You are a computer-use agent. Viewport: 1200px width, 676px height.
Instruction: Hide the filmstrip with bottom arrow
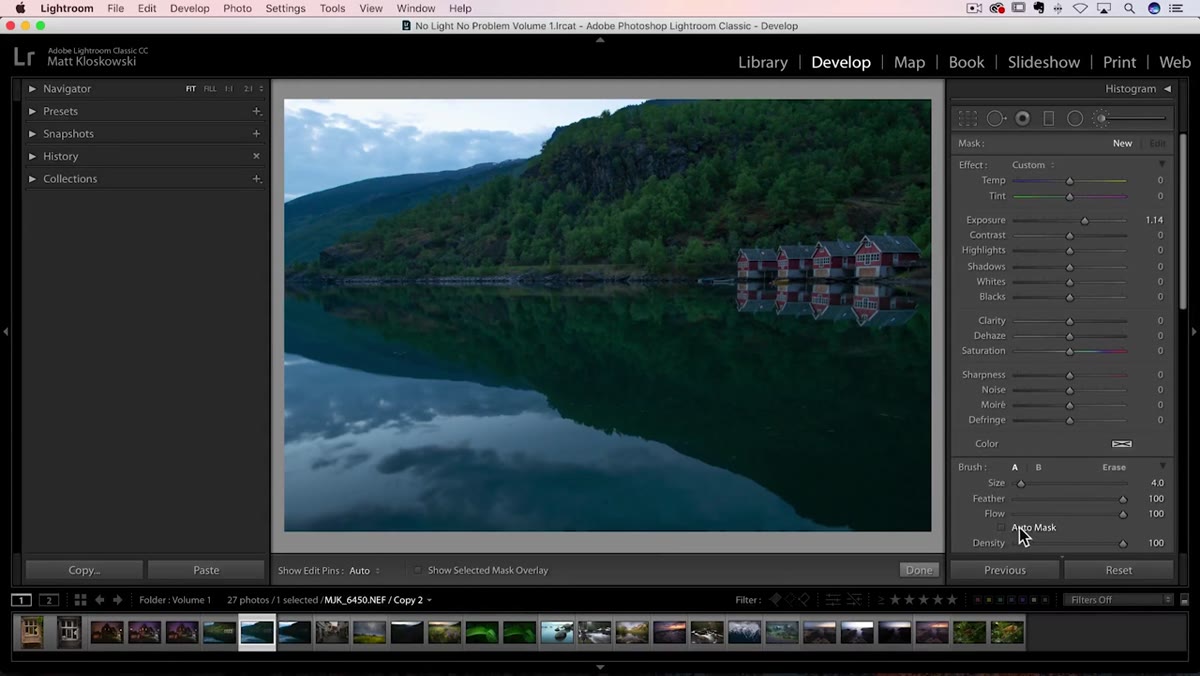tap(600, 667)
